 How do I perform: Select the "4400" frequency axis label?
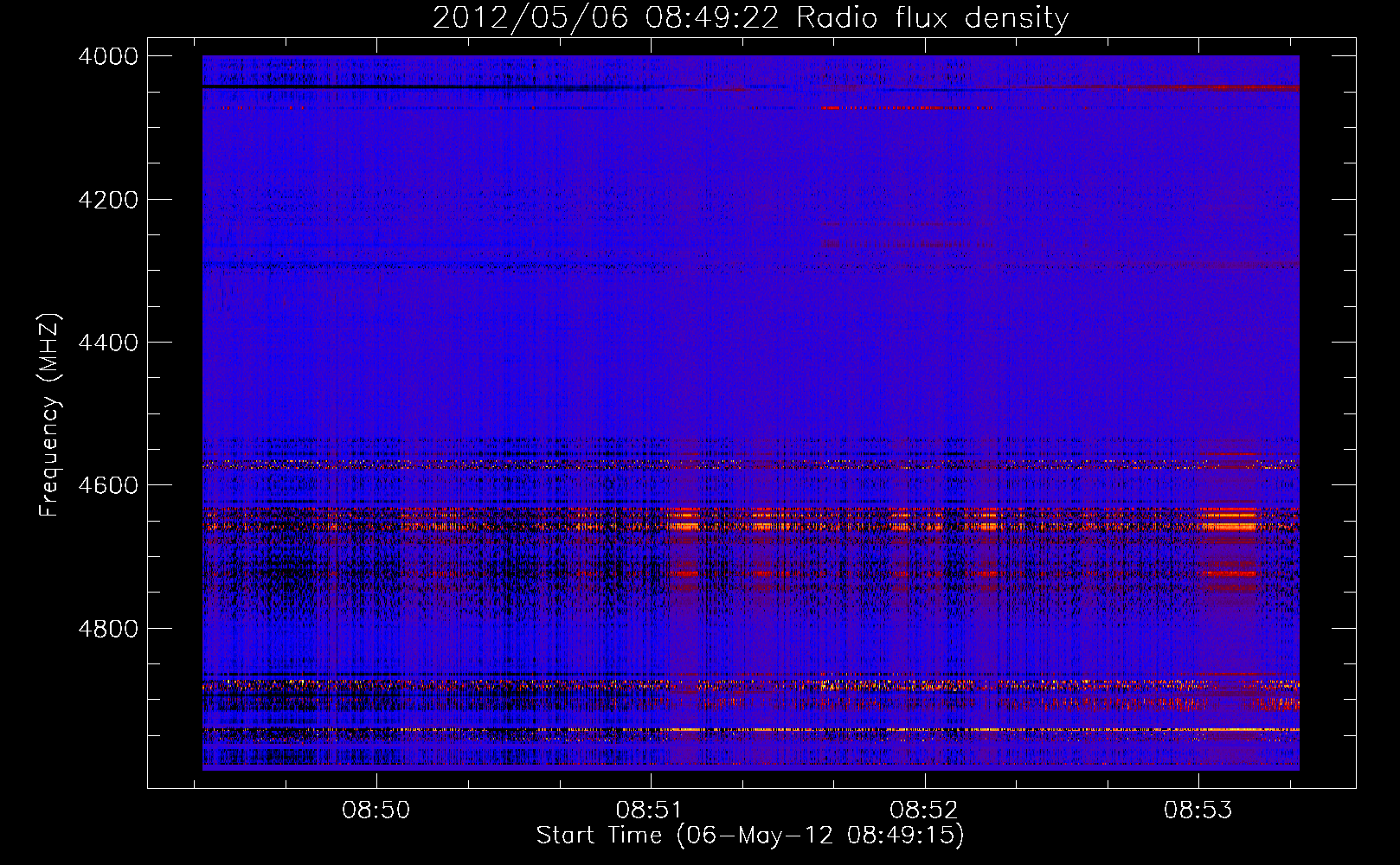click(108, 343)
